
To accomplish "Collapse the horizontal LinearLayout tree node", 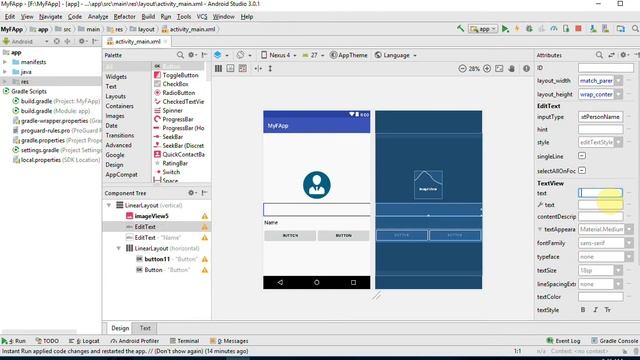I will (x=118, y=248).
